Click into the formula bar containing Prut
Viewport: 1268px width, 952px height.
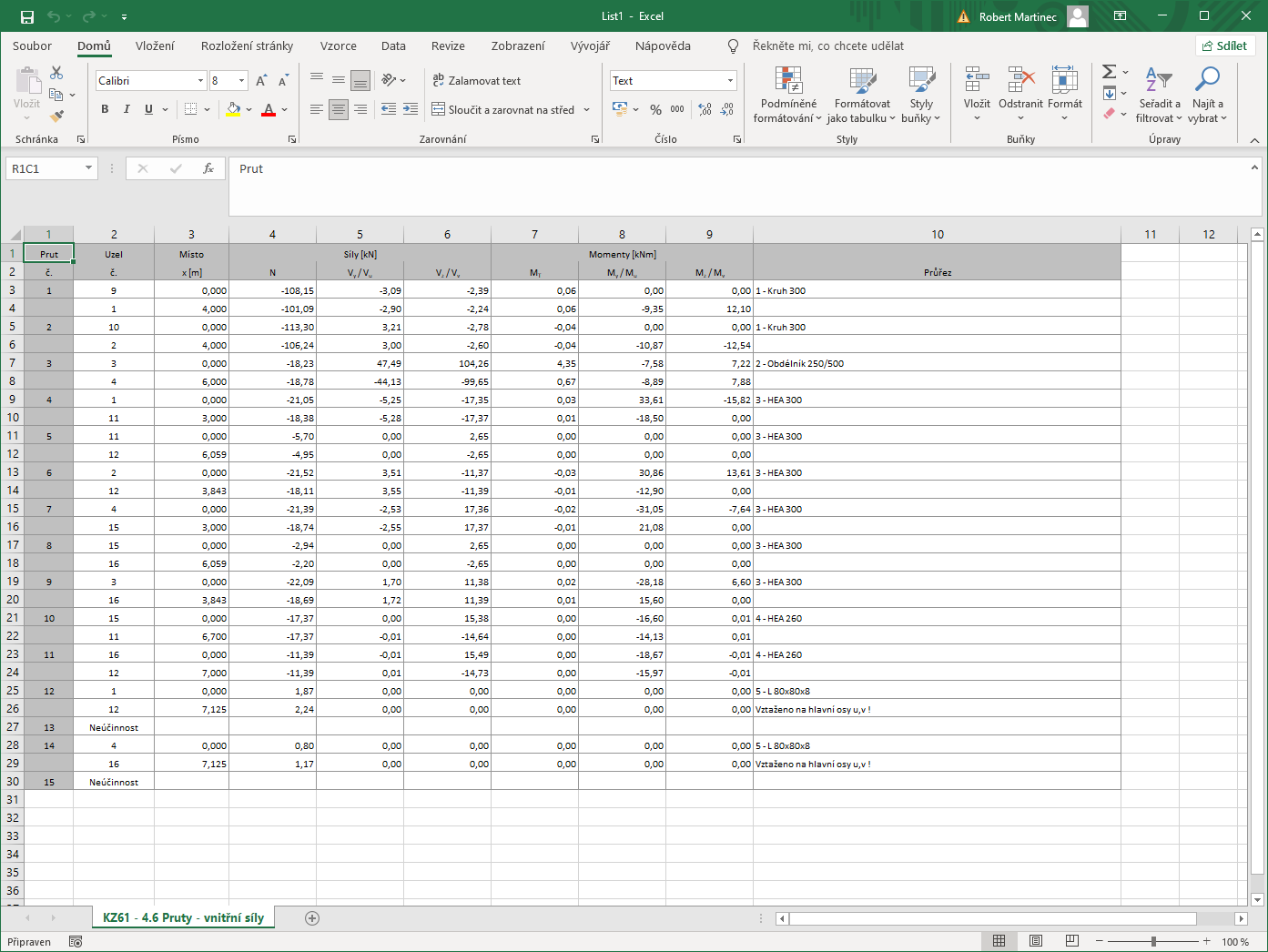(x=737, y=187)
